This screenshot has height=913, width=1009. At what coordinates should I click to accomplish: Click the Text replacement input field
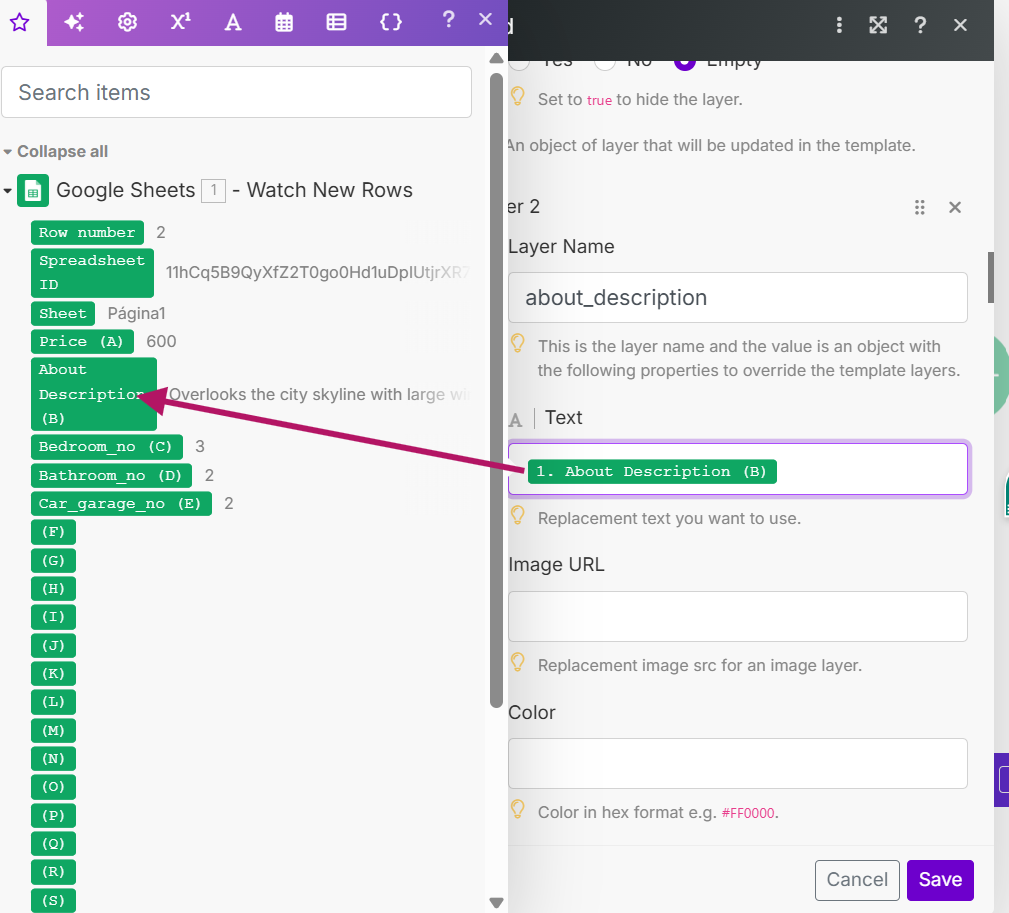click(737, 469)
